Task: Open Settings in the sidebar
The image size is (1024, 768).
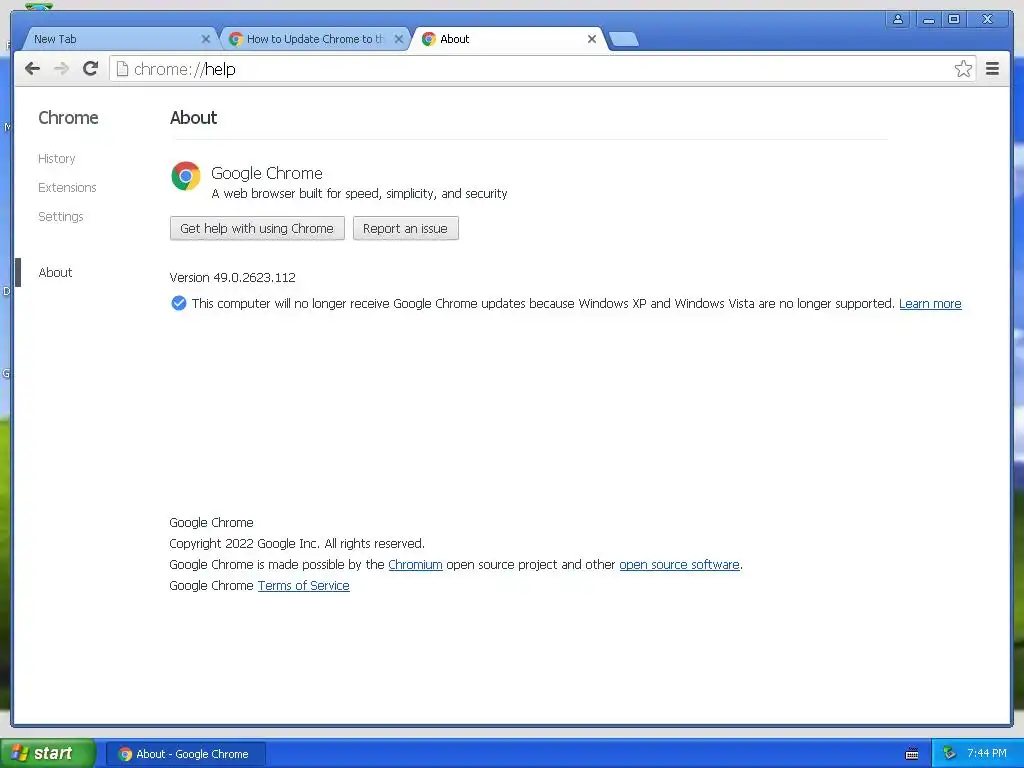Action: pos(61,216)
